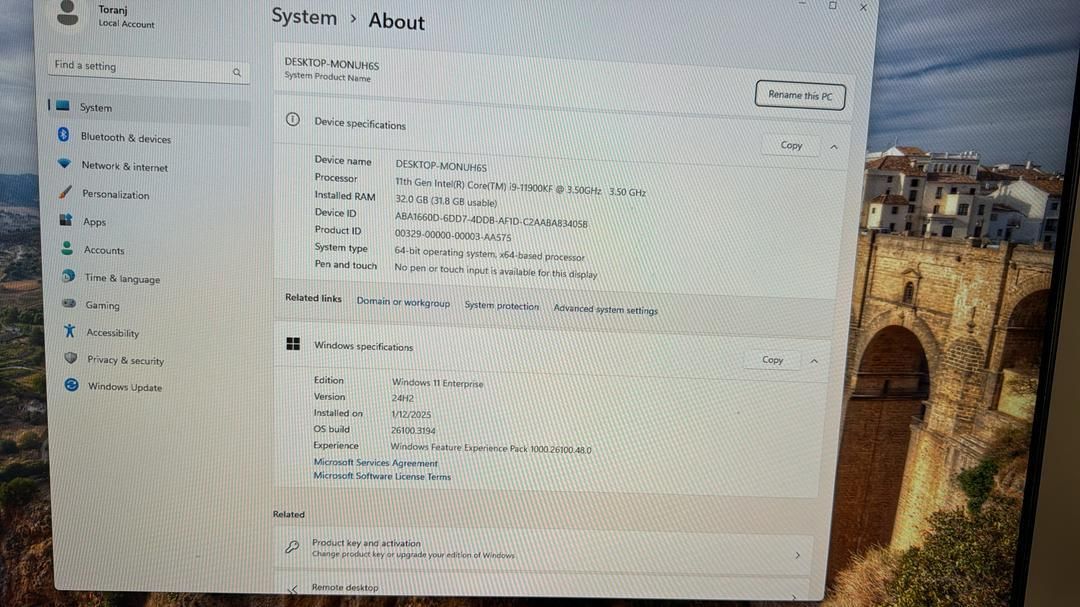Select the Experience pack value text
Image resolution: width=1080 pixels, height=607 pixels.
click(x=491, y=448)
